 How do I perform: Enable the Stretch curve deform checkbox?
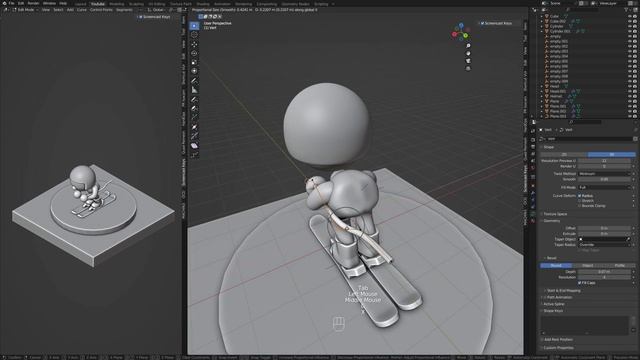pyautogui.click(x=580, y=201)
